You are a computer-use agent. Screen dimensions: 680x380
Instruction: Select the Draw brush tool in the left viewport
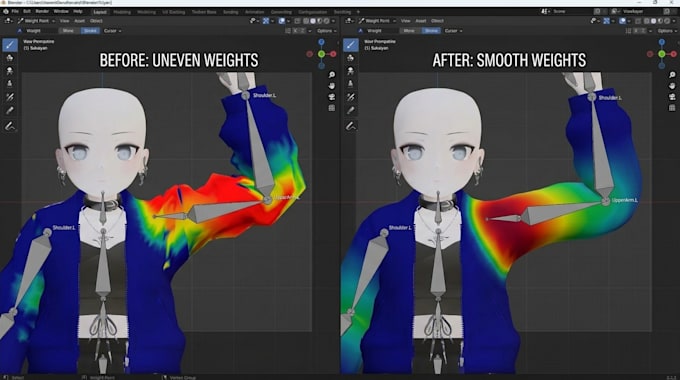(x=10, y=45)
